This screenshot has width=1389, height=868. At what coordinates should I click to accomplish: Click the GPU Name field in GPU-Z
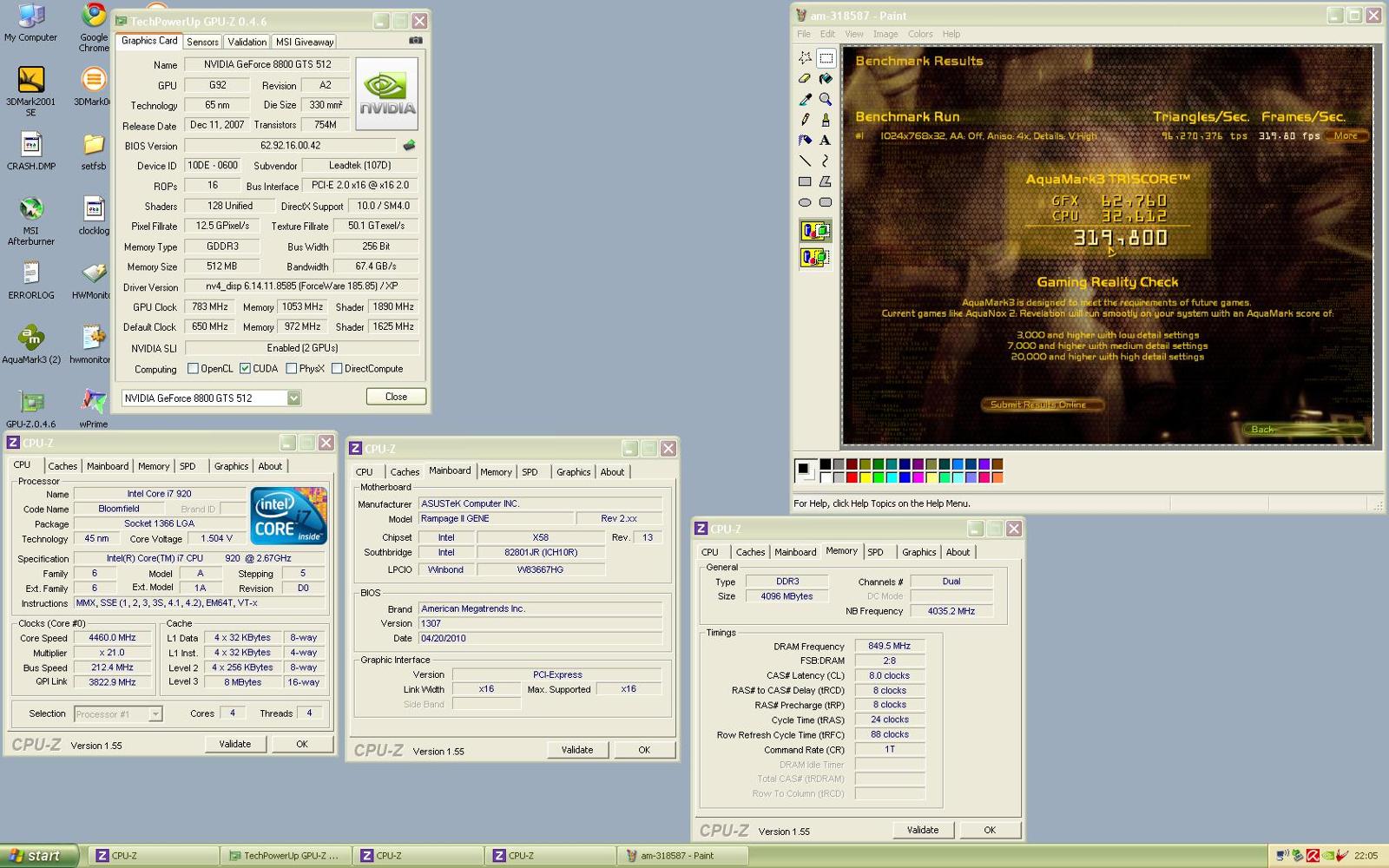pos(267,64)
